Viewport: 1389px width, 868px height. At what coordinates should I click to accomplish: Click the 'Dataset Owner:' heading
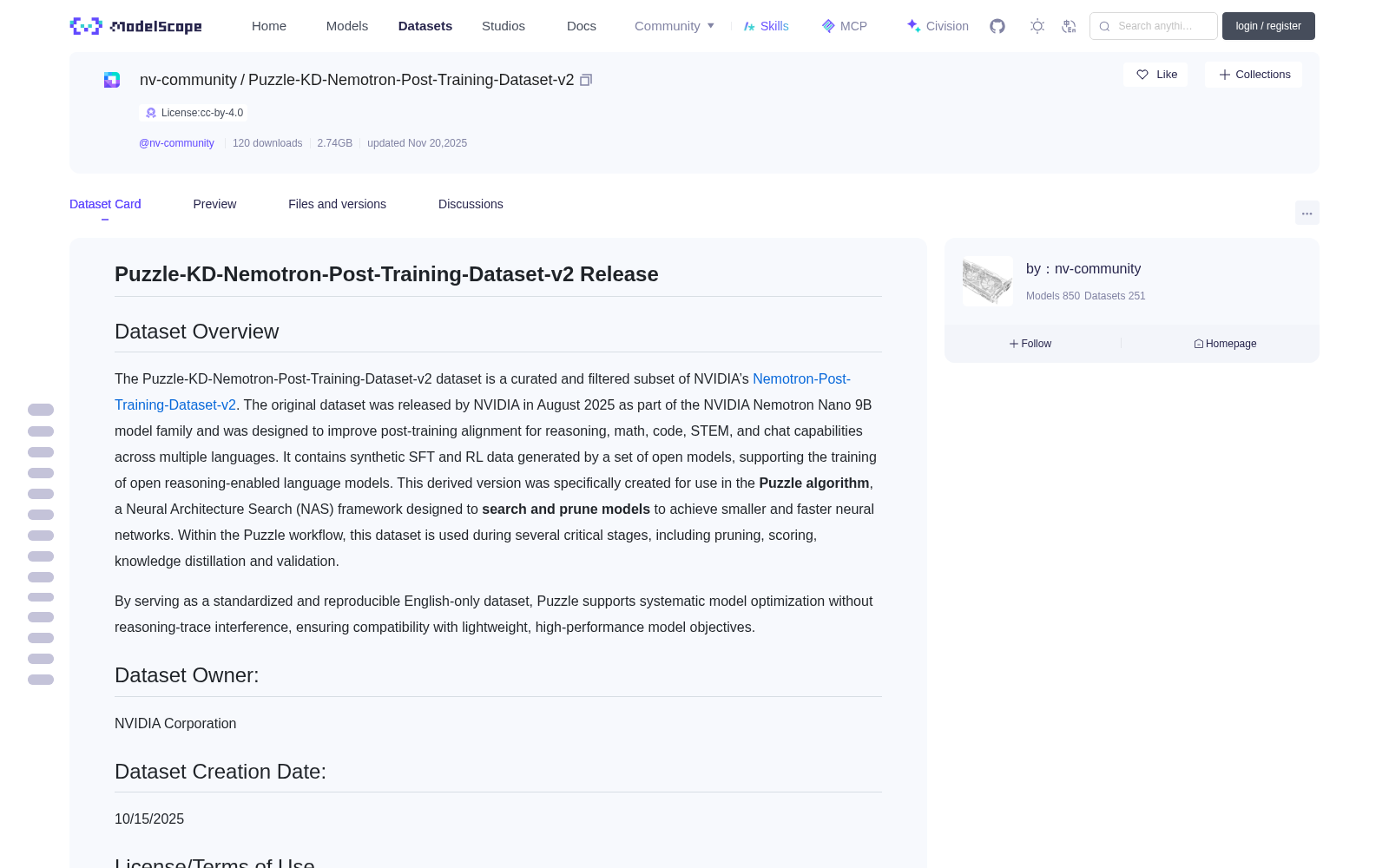[x=187, y=675]
